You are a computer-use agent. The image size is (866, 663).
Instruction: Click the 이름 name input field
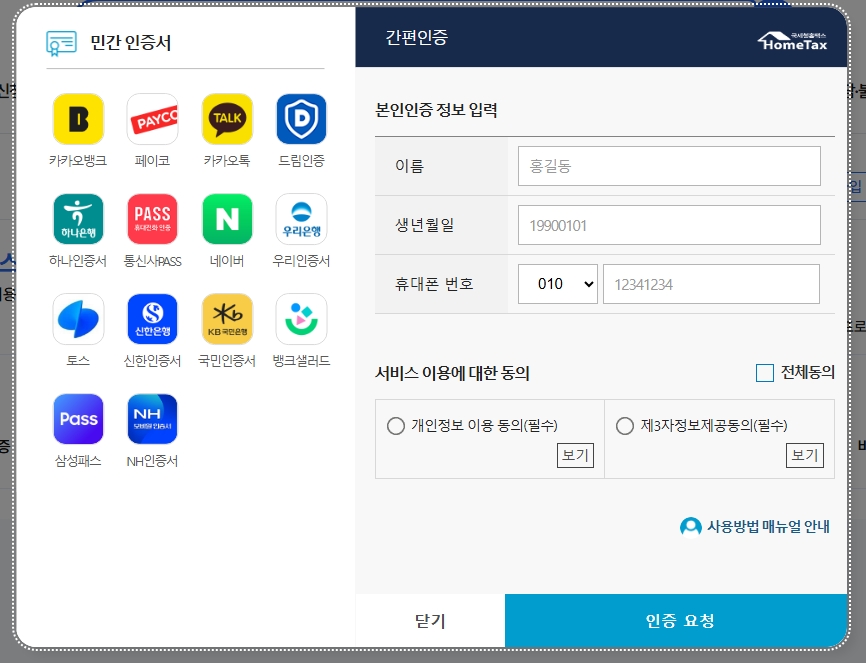coord(669,166)
